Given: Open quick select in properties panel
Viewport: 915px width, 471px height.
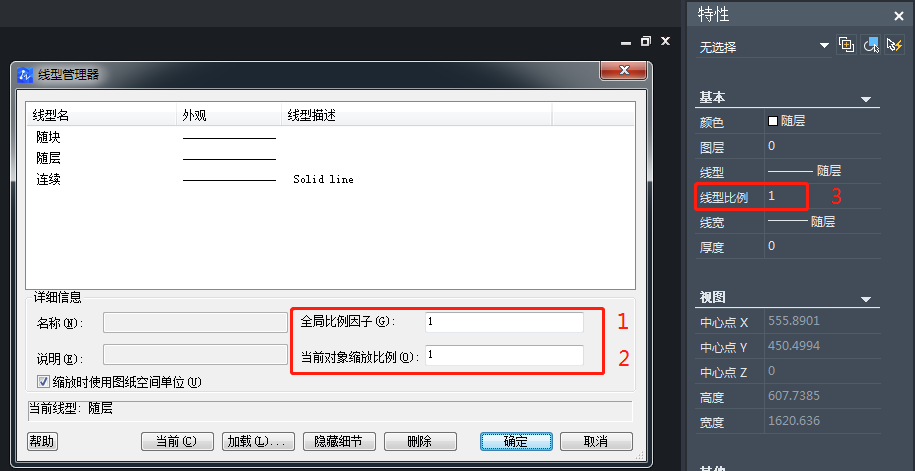Looking at the screenshot, I should pos(894,45).
